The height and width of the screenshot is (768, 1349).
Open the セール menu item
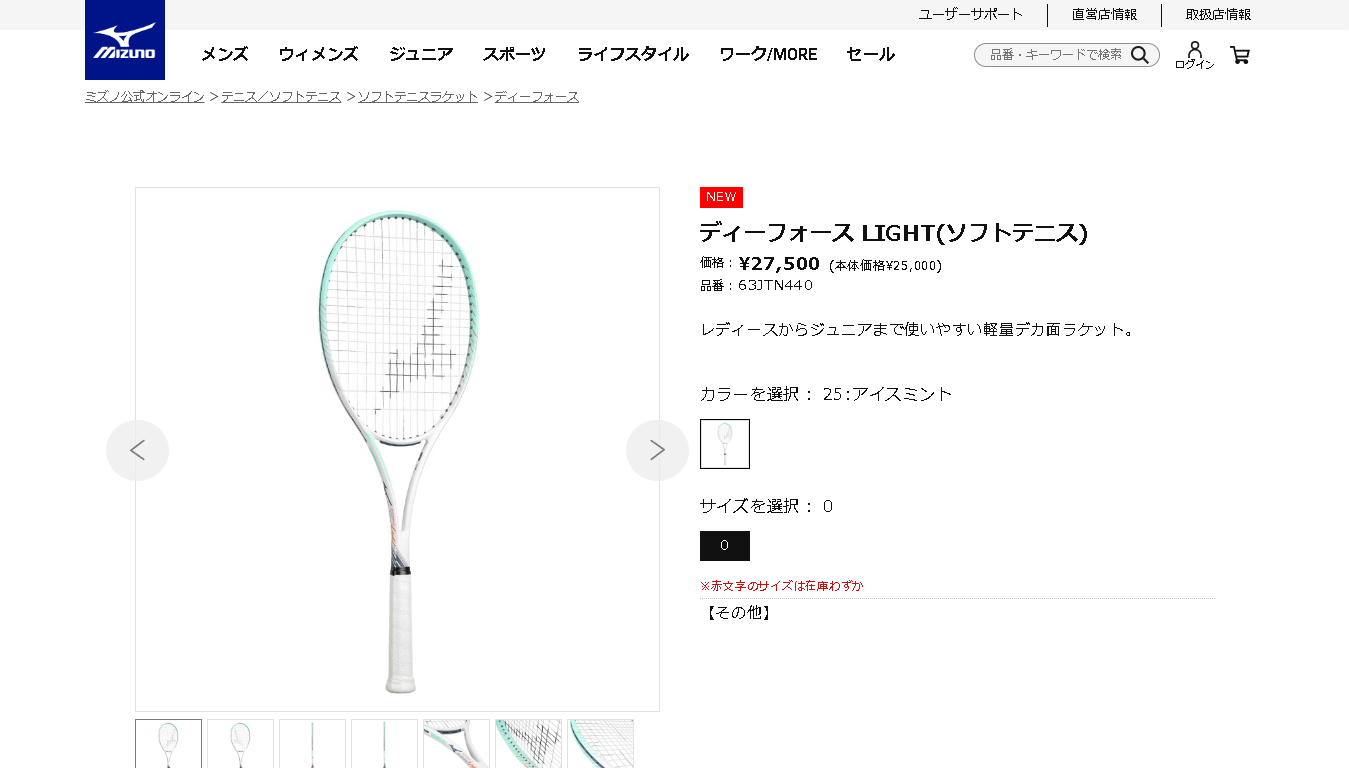click(x=869, y=55)
